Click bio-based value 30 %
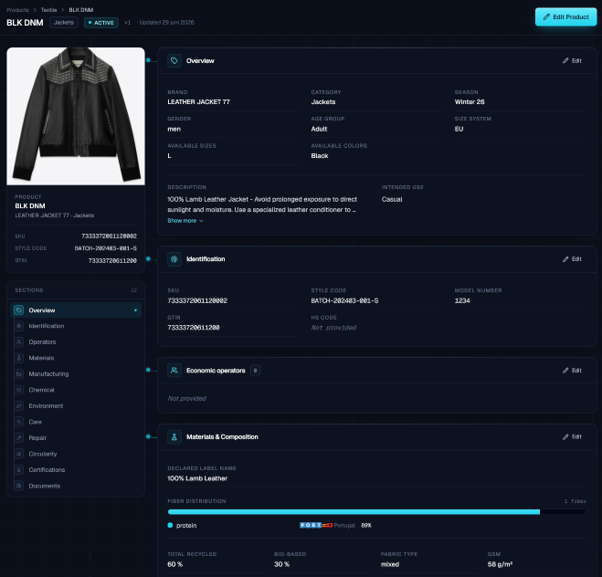The height and width of the screenshot is (577, 602). [282, 564]
